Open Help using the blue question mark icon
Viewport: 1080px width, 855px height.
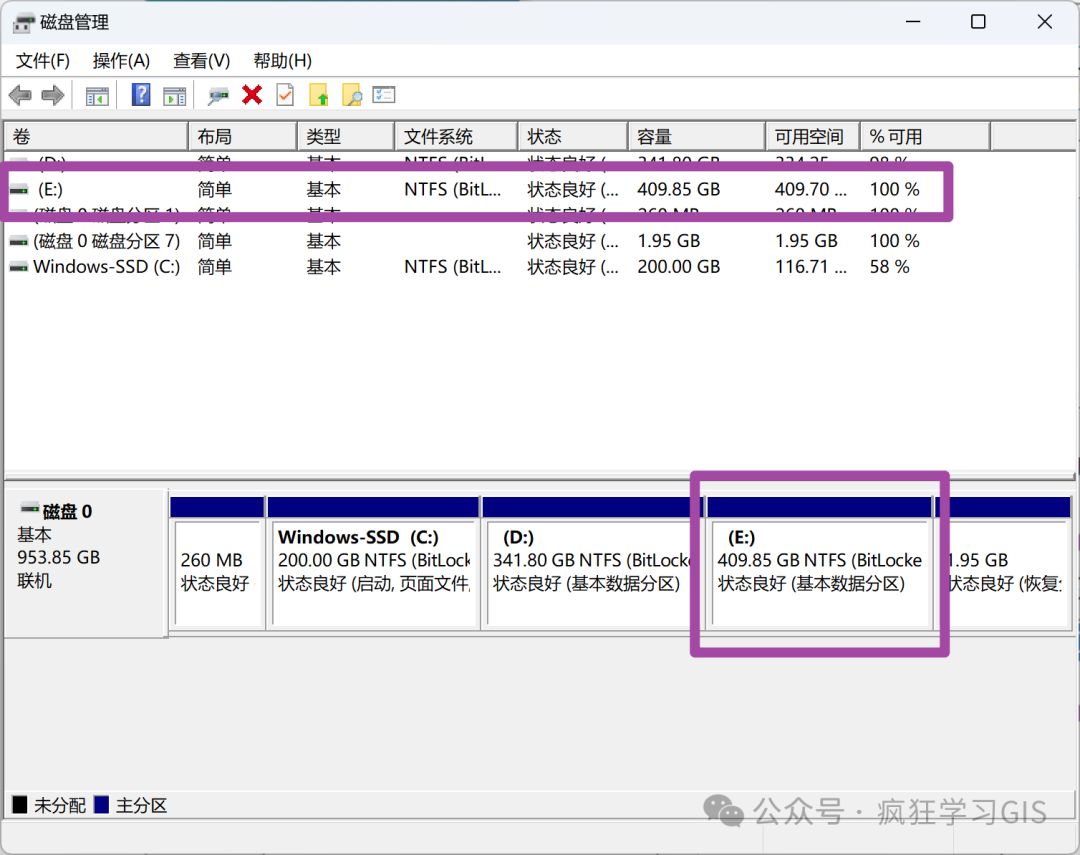pos(140,94)
